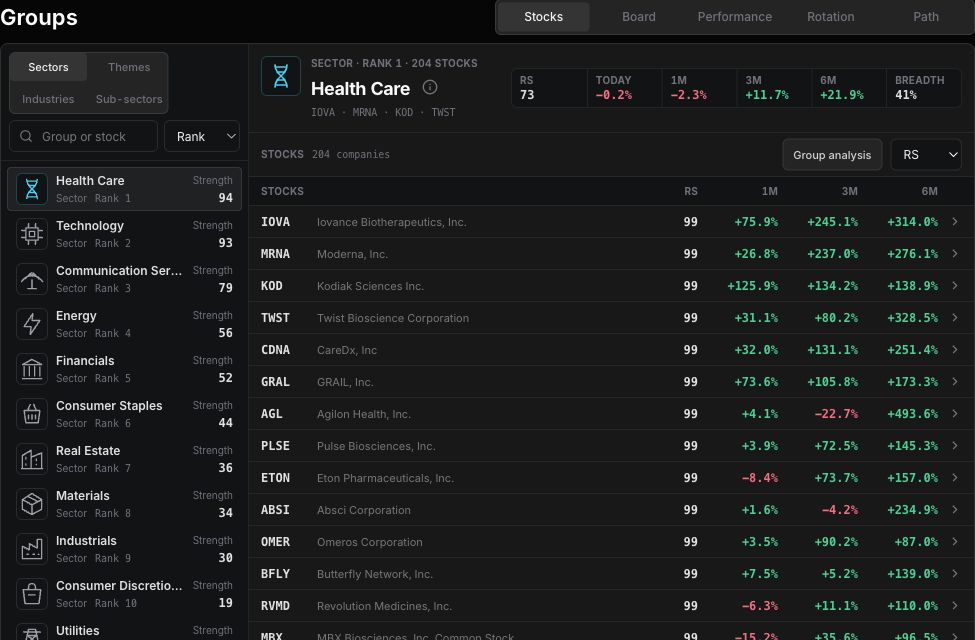Select Energy sector in the list
975x640 pixels.
[124, 324]
